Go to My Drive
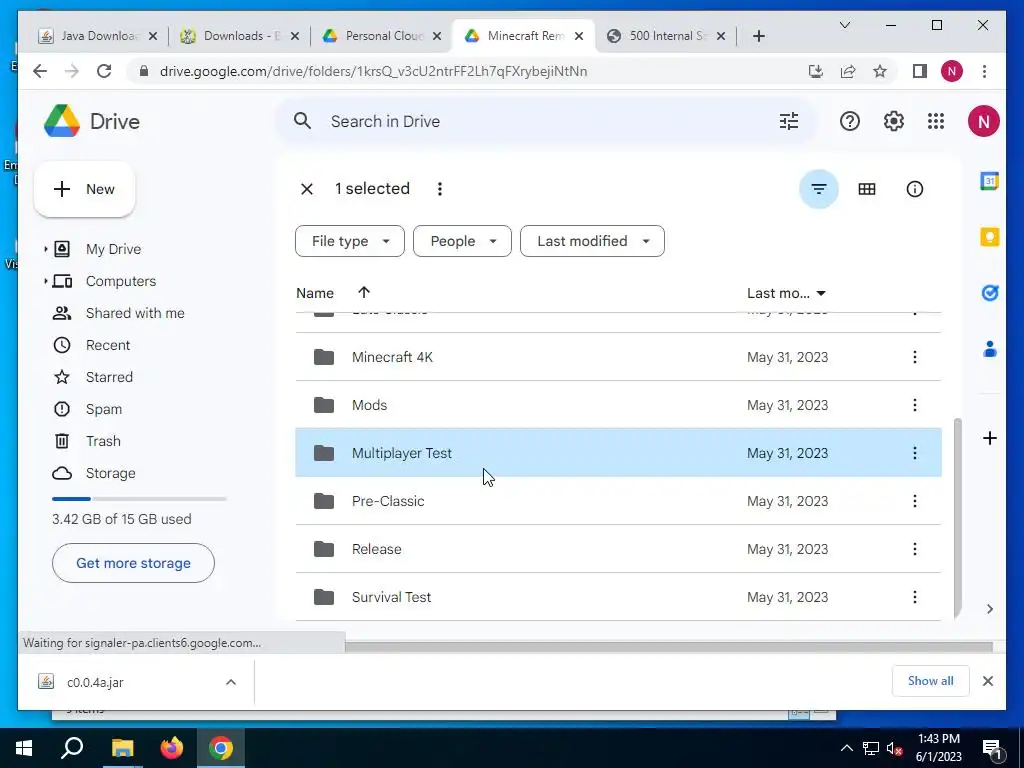 [113, 249]
